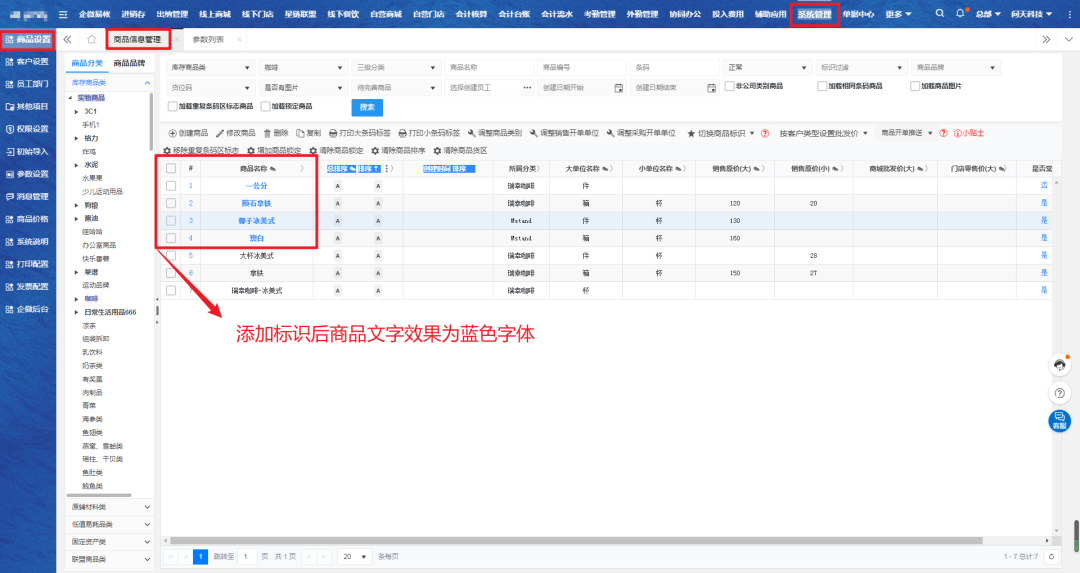The height and width of the screenshot is (573, 1080).
Task: Click the 创建商品 plus icon
Action: click(x=171, y=133)
